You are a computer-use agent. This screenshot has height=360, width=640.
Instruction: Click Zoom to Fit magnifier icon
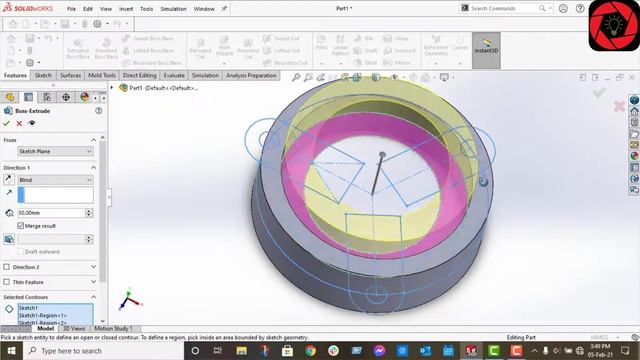coord(296,77)
